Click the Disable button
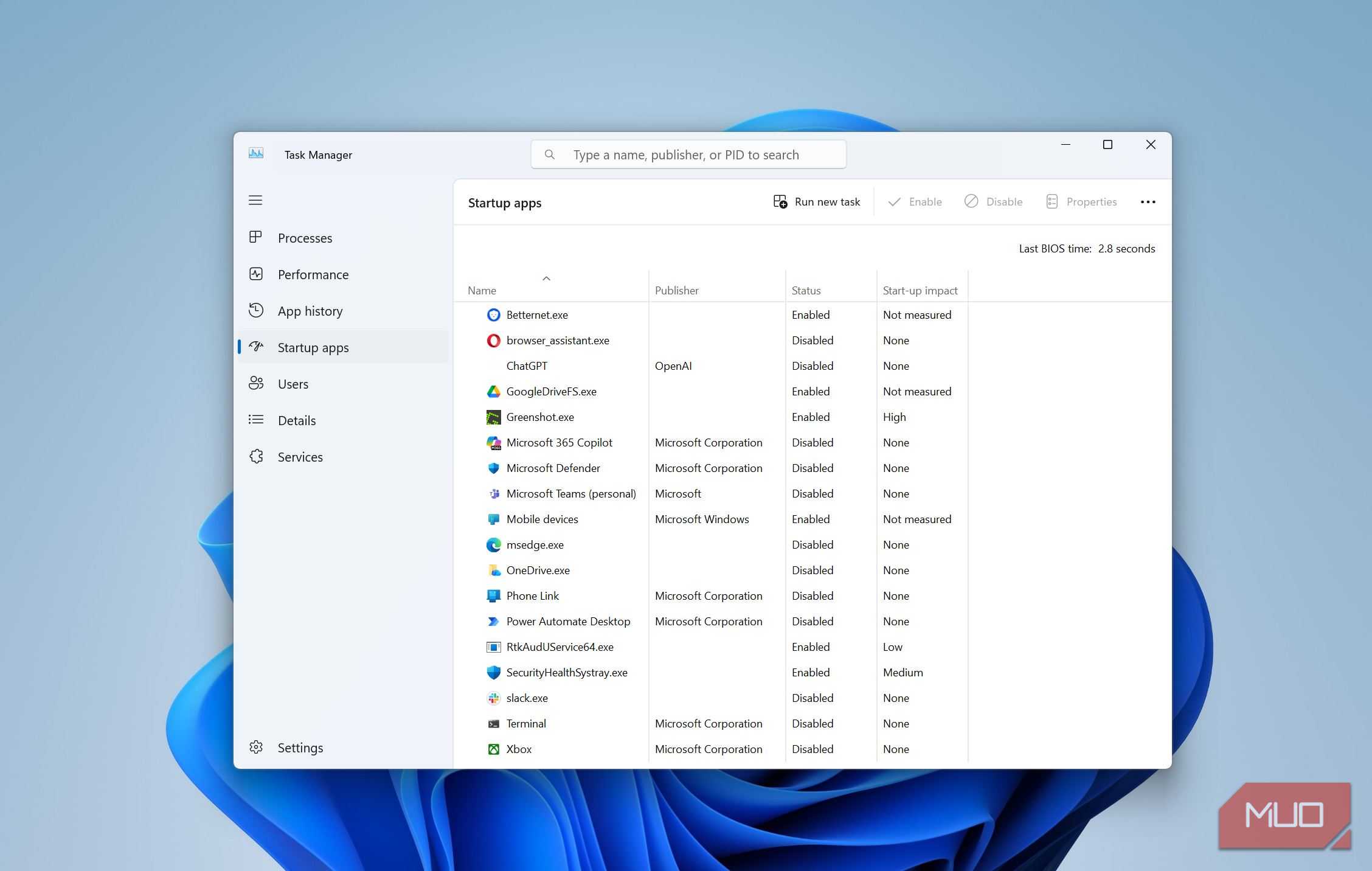Image resolution: width=1372 pixels, height=871 pixels. coord(994,201)
